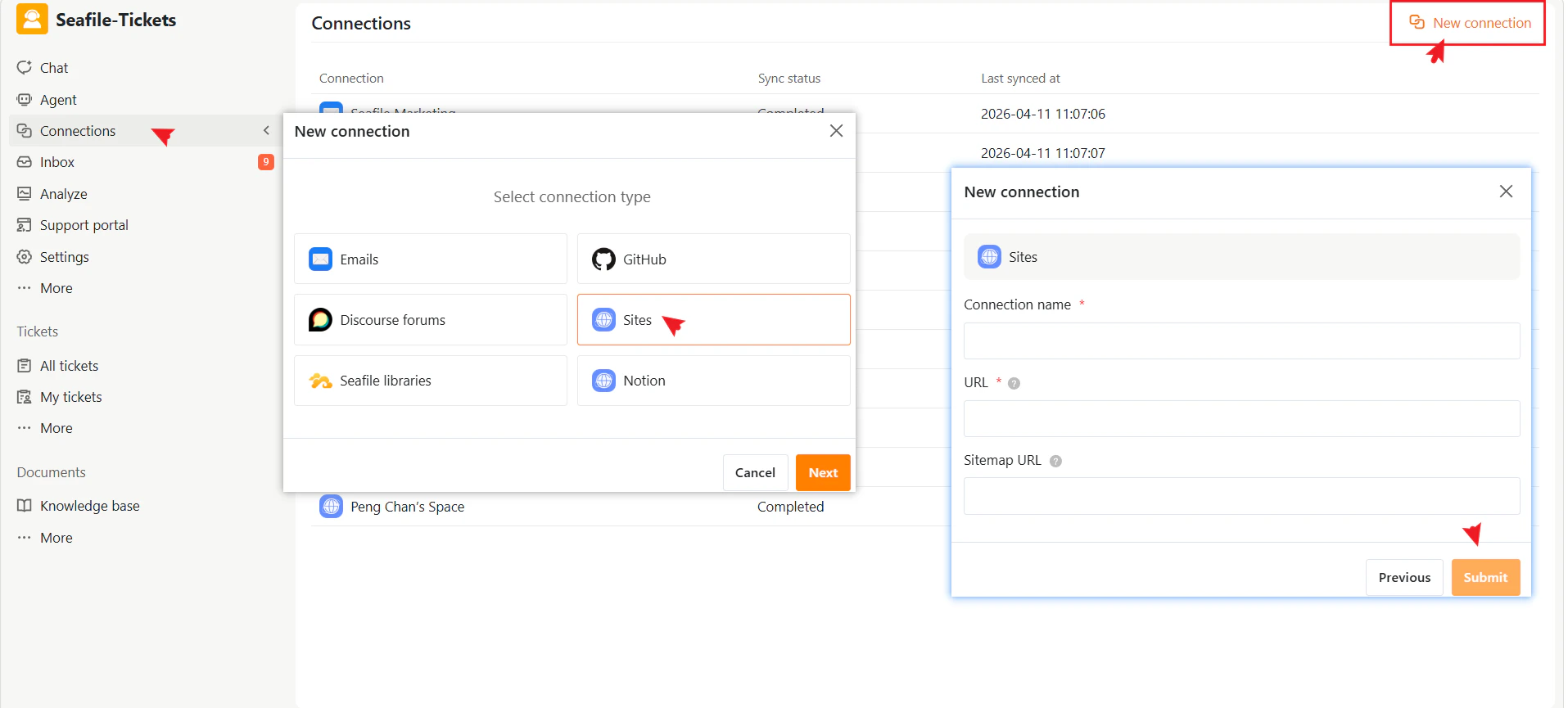
Task: Click the Sync status column header
Action: [789, 79]
